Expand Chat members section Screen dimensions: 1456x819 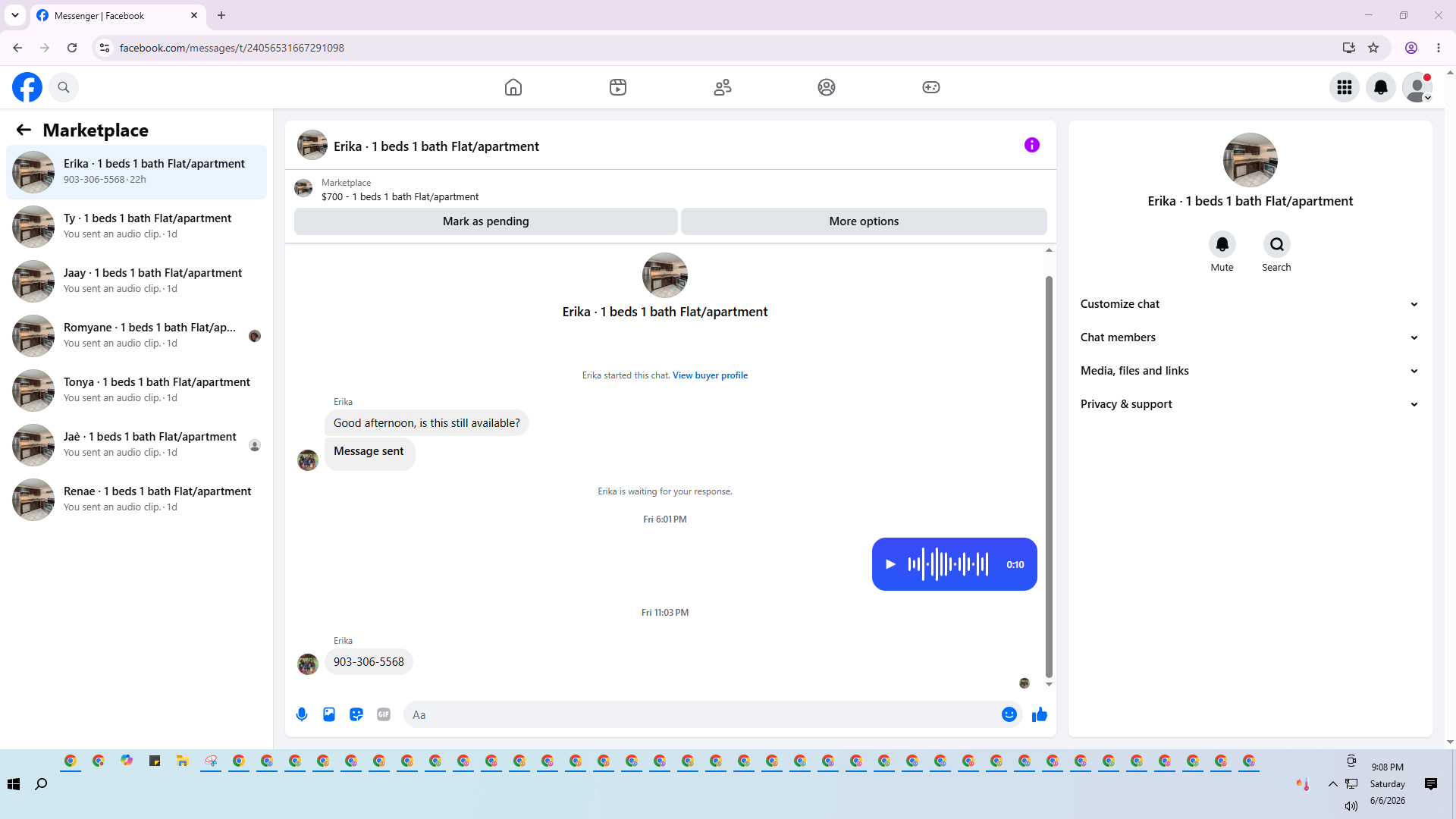click(x=1250, y=337)
